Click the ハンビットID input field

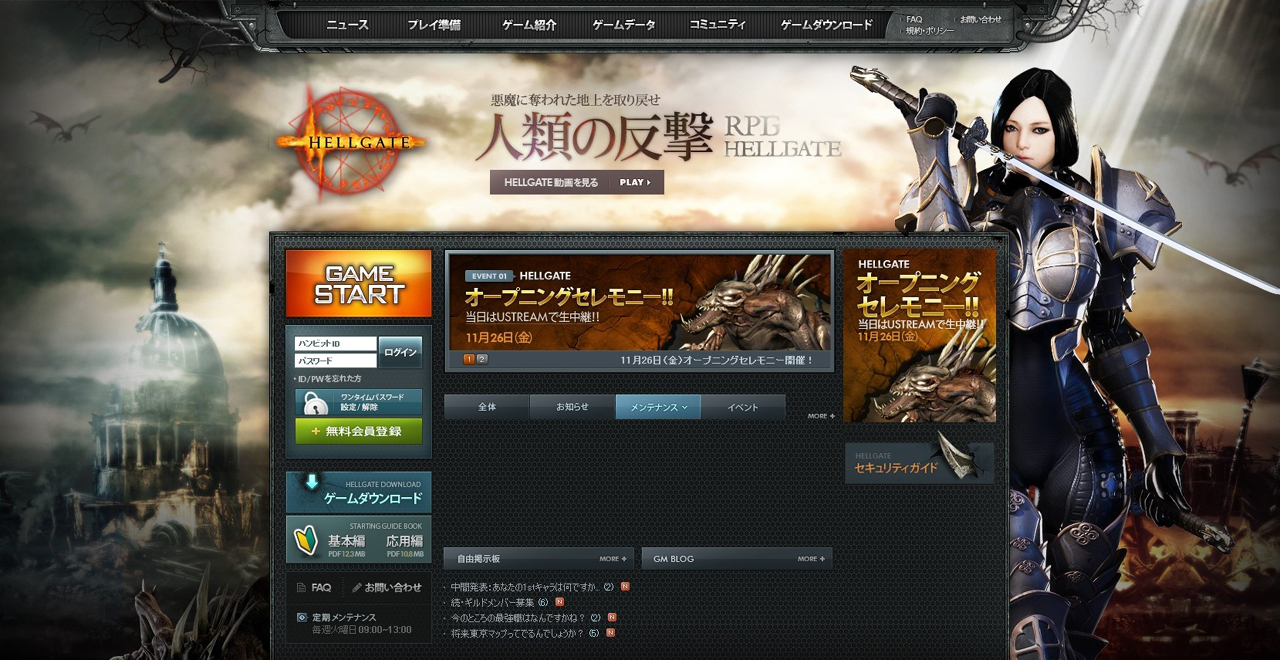coord(335,344)
